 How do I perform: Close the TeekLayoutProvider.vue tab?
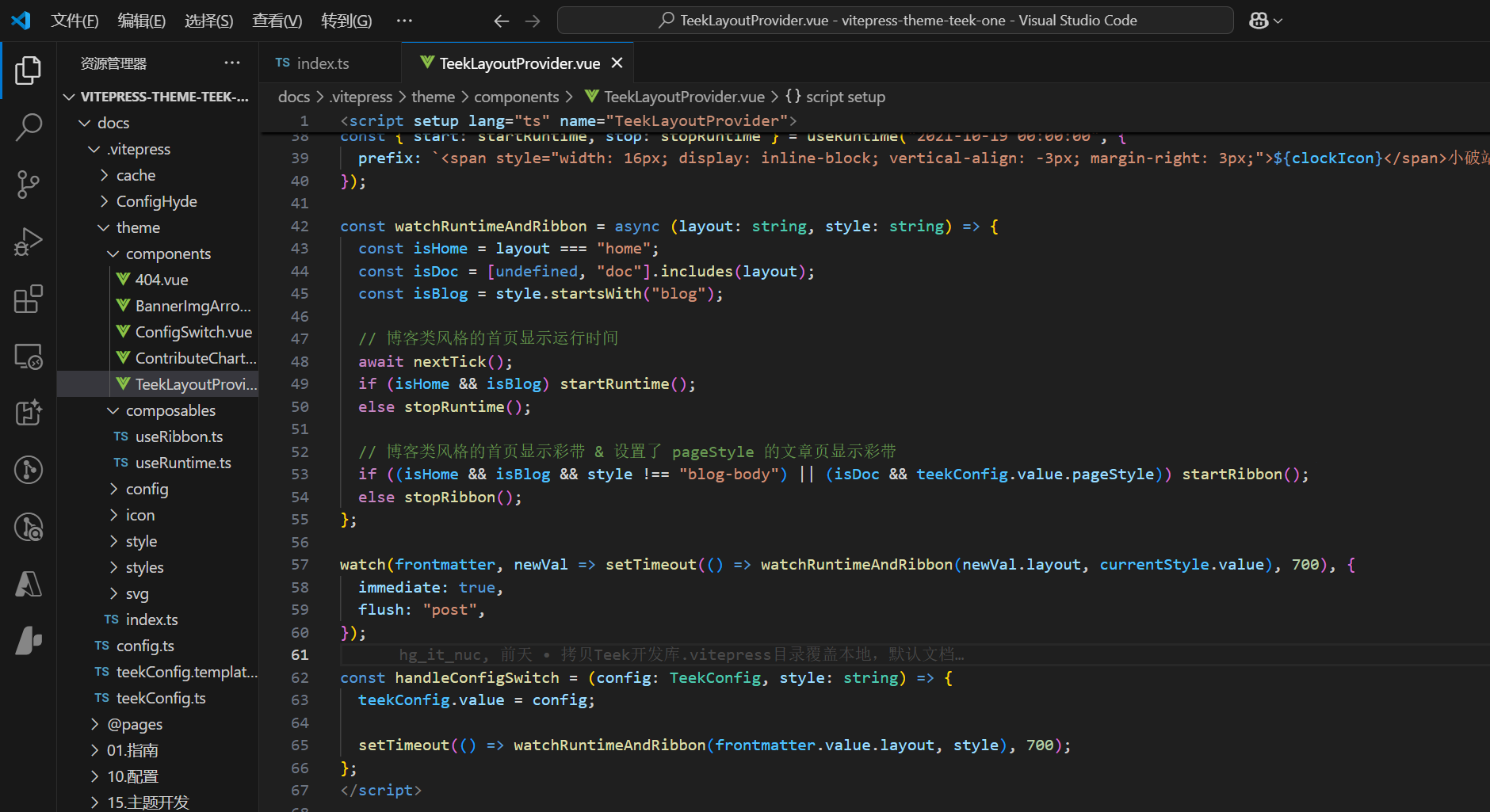617,63
